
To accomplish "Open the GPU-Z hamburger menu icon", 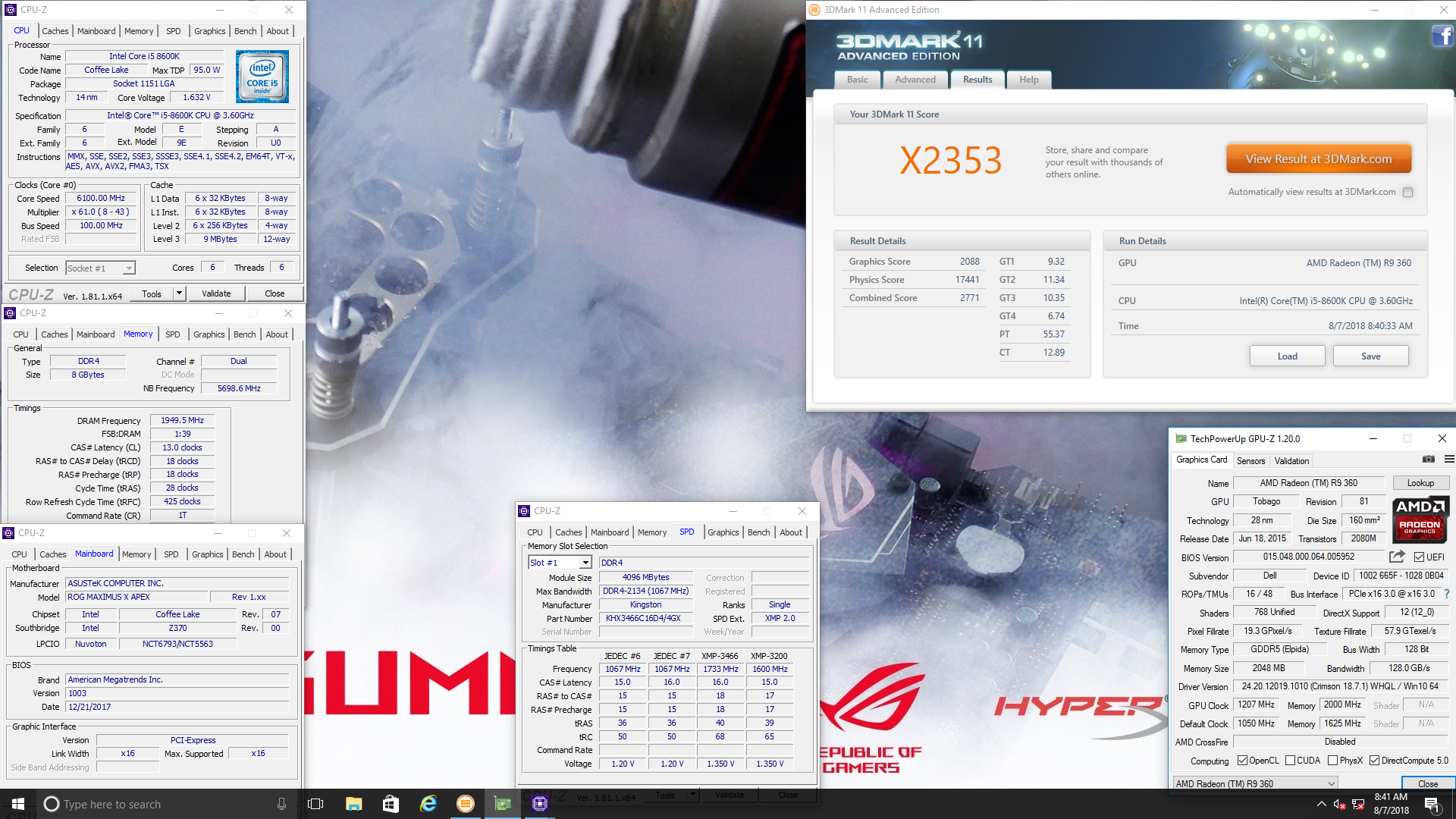I will coord(1449,460).
